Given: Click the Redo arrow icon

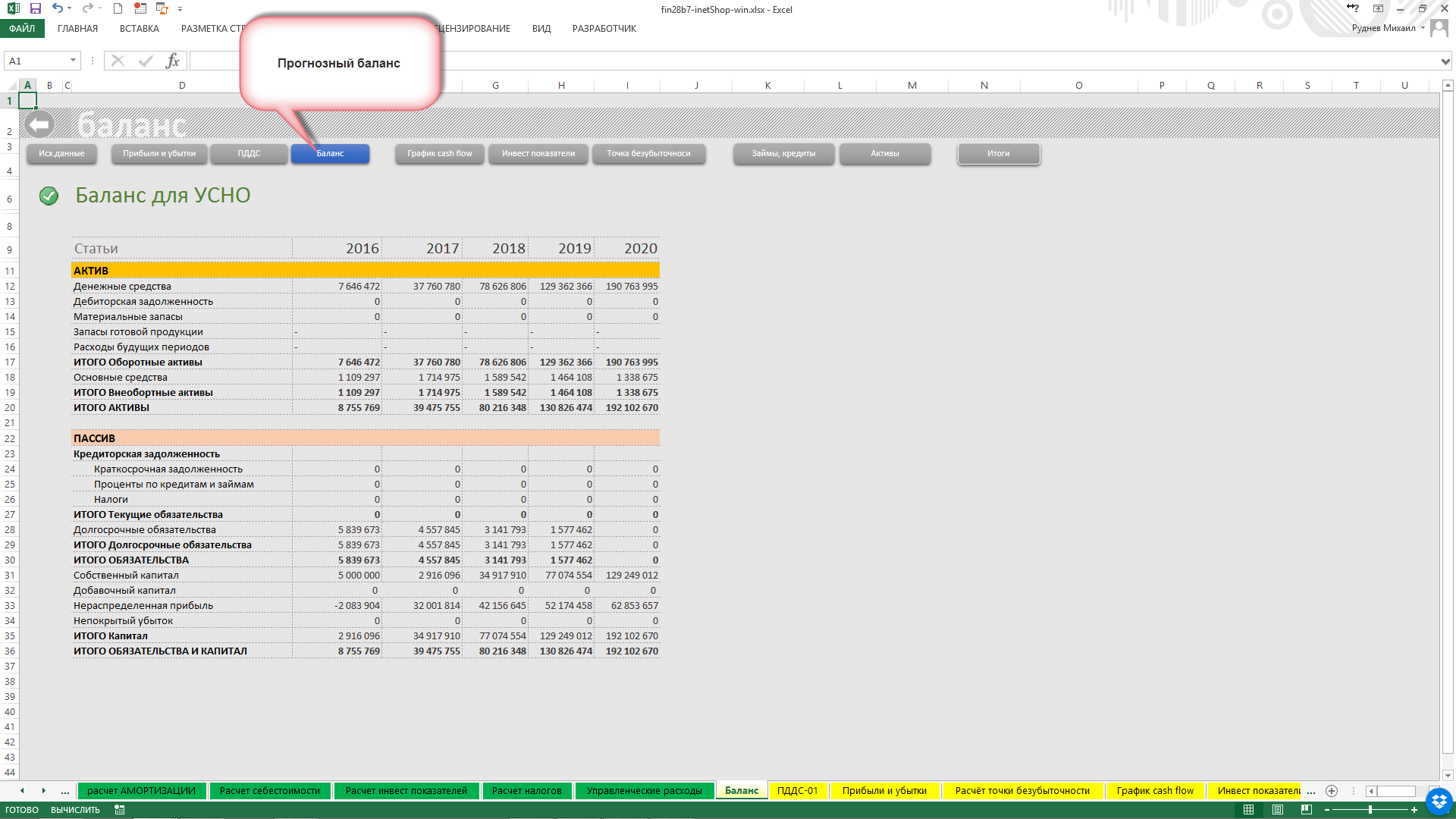Looking at the screenshot, I should pos(87,8).
